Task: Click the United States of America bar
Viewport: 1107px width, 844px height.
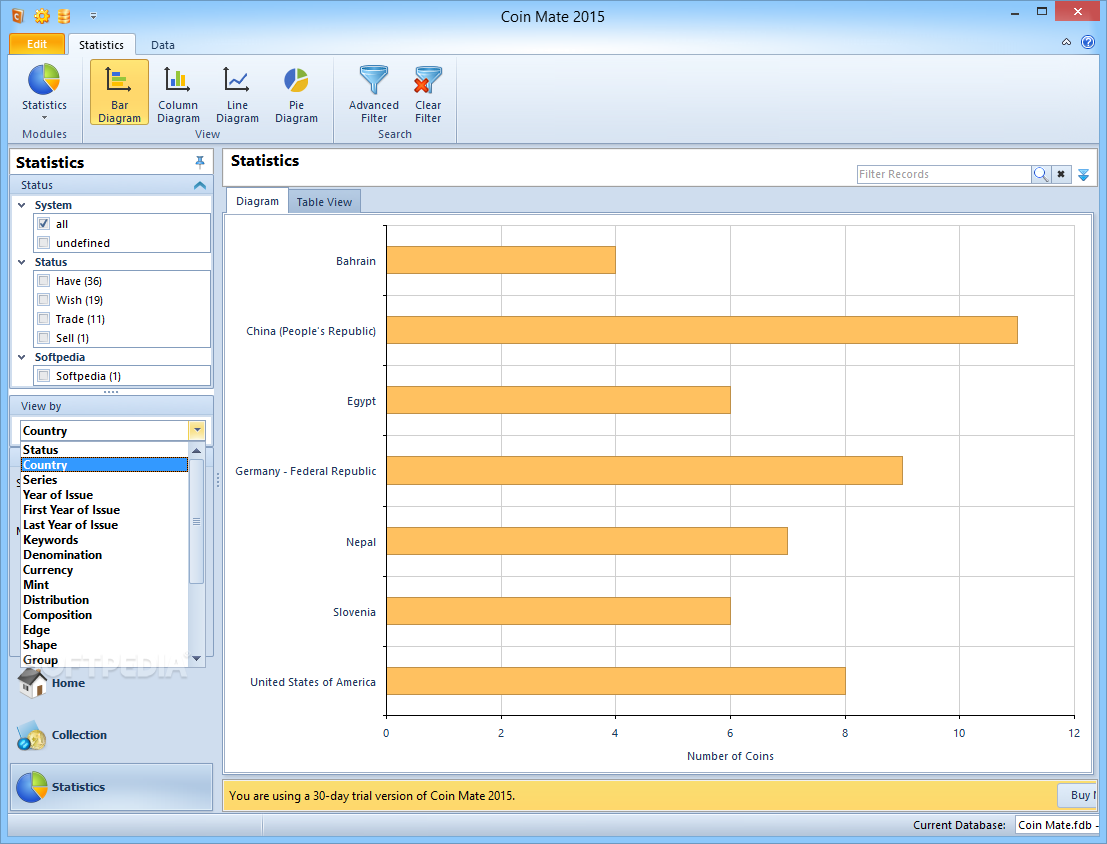Action: coord(616,681)
